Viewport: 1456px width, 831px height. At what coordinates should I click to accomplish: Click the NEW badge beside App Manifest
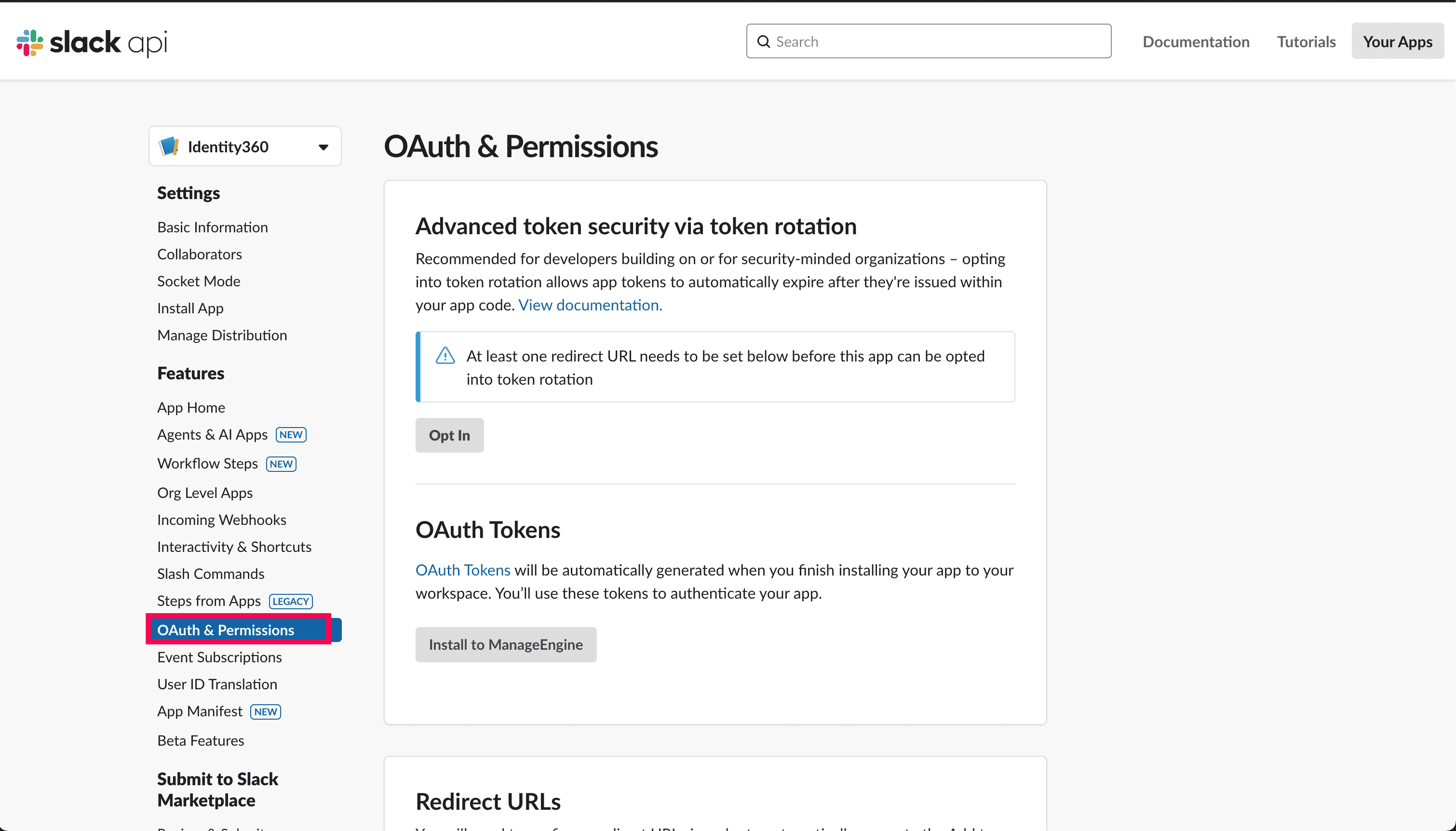click(265, 712)
